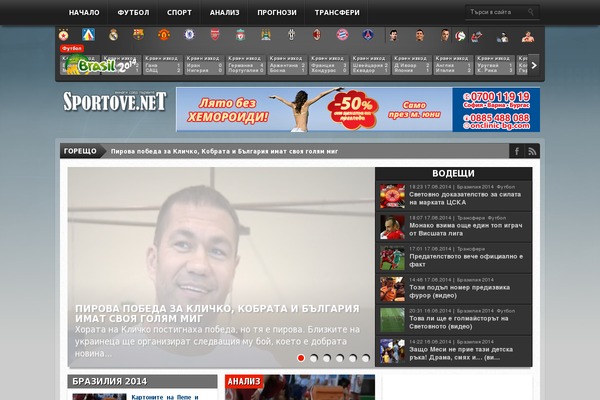The width and height of the screenshot is (600, 400).
Task: Open the article about силата на марката ЦСКА
Action: (465, 198)
